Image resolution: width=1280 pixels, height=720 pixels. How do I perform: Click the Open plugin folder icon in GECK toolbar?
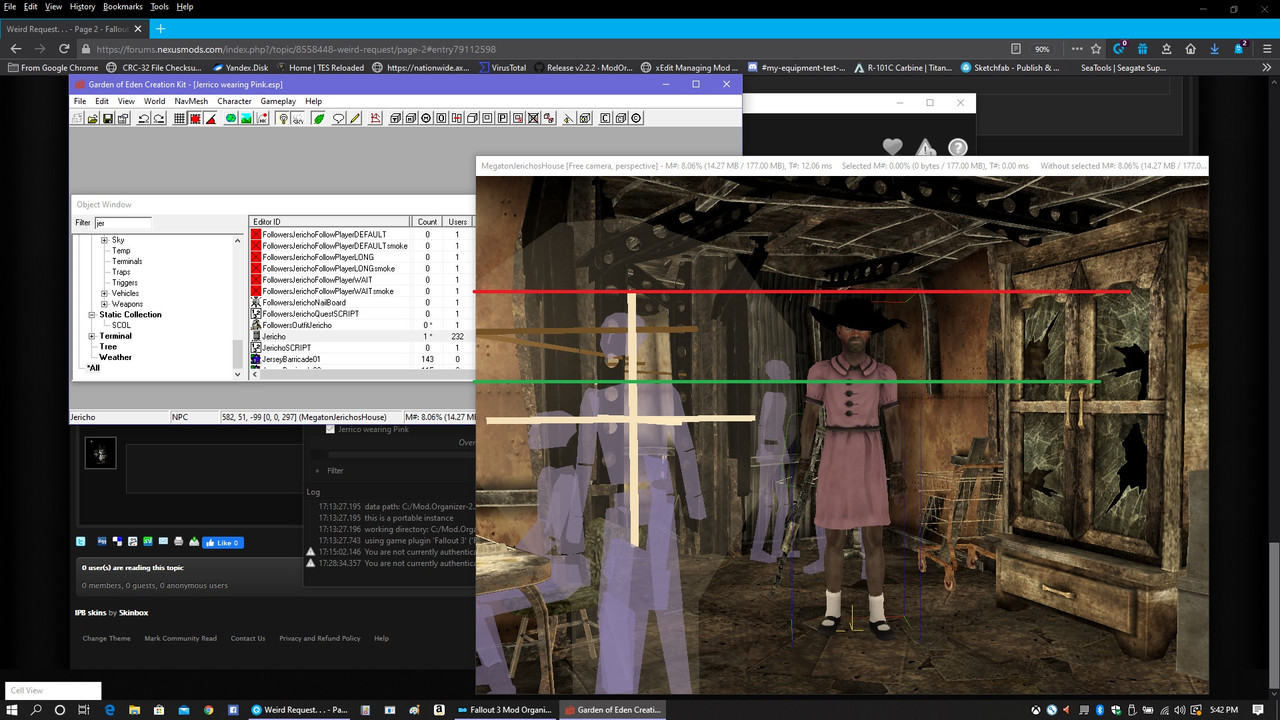click(92, 118)
